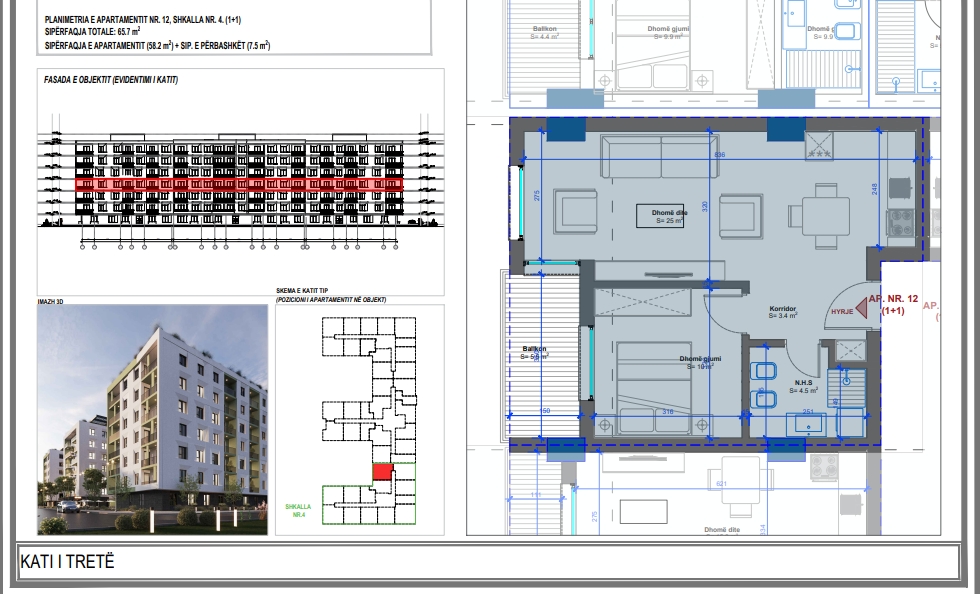Click the 'SIPËRFAQJA TOTALE: 65.7 m²' text line

[92, 32]
